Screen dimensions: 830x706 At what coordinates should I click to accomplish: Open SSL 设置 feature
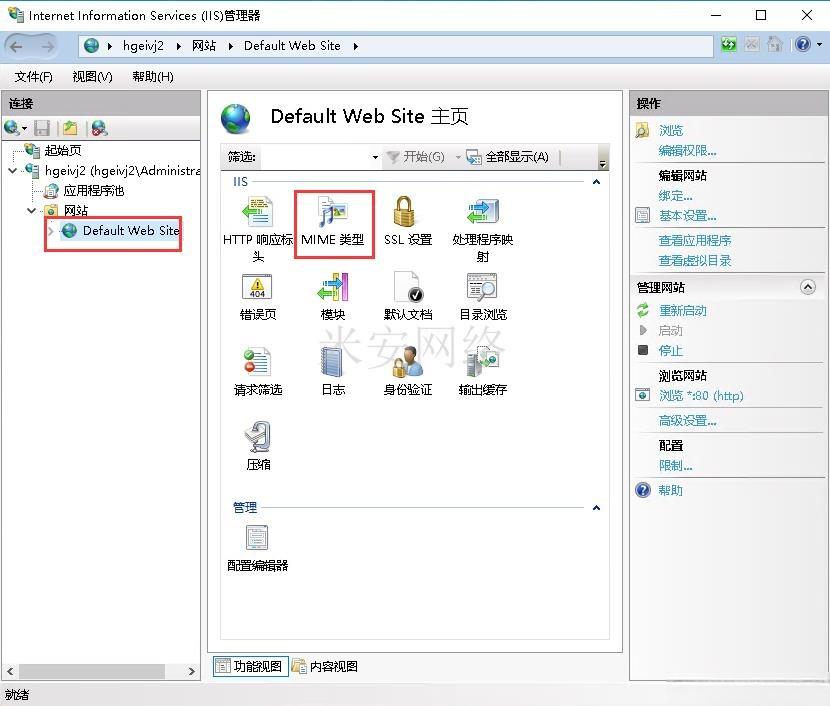pos(408,221)
